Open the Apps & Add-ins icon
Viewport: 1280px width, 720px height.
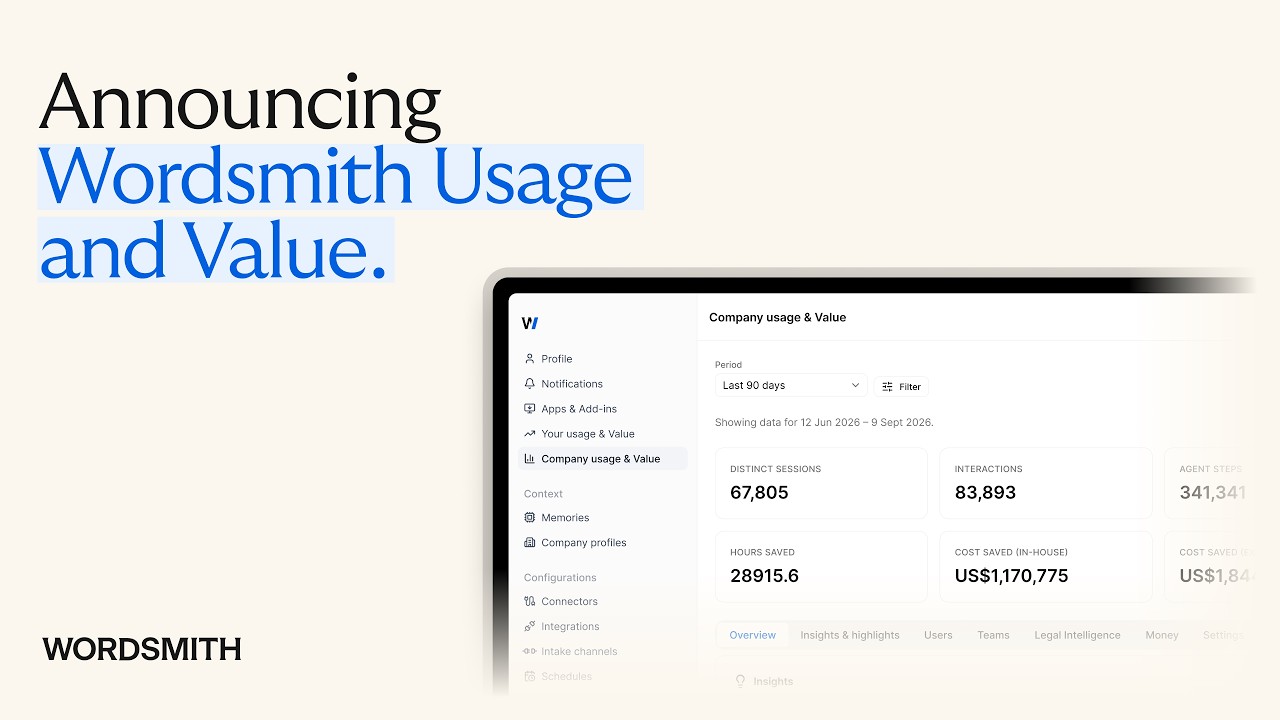point(530,409)
